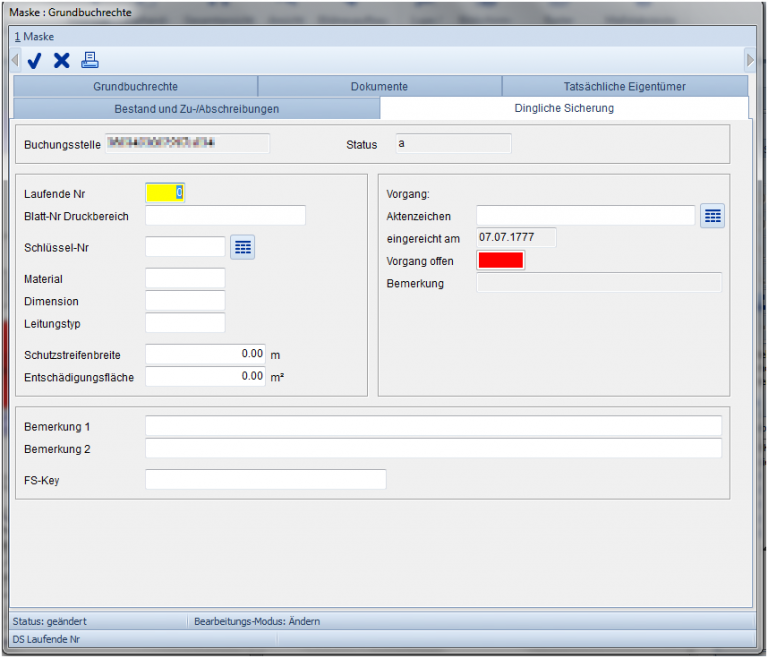Image resolution: width=768 pixels, height=658 pixels.
Task: Switch to the Dokumente tab
Action: click(x=379, y=87)
